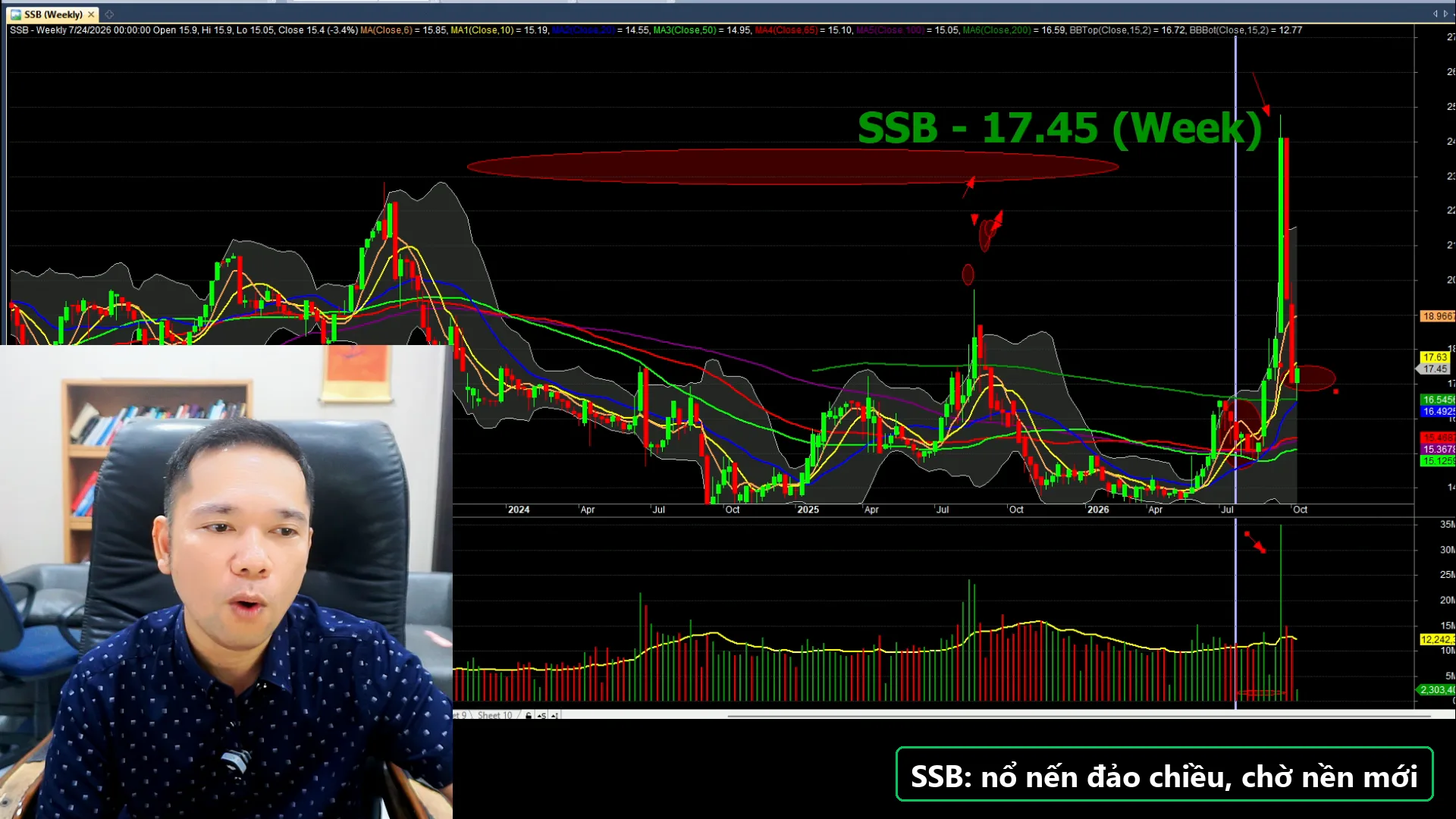The width and height of the screenshot is (1456, 819).
Task: Click the BBTop(Close,15,2) title text
Action: pos(1109,30)
